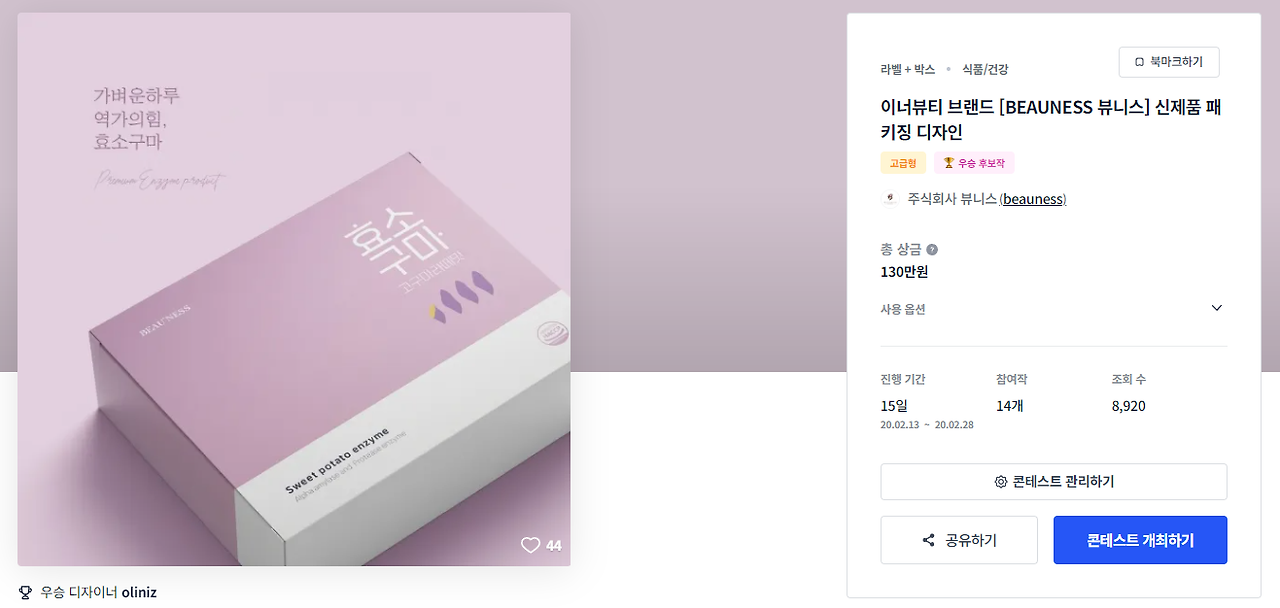Click the trophy icon beside 우승 디자이너
The height and width of the screenshot is (608, 1280).
tap(26, 592)
